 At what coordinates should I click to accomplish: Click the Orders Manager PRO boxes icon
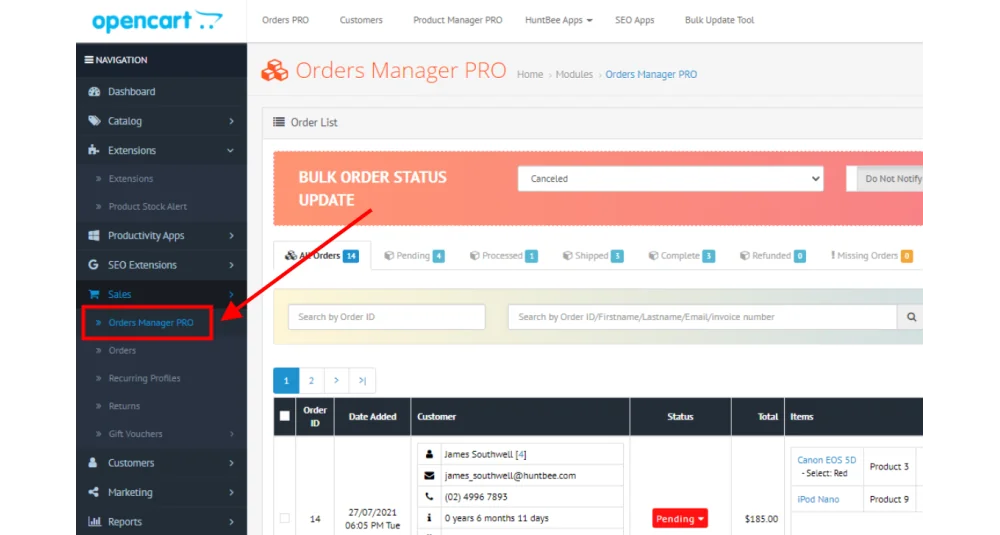pos(275,71)
